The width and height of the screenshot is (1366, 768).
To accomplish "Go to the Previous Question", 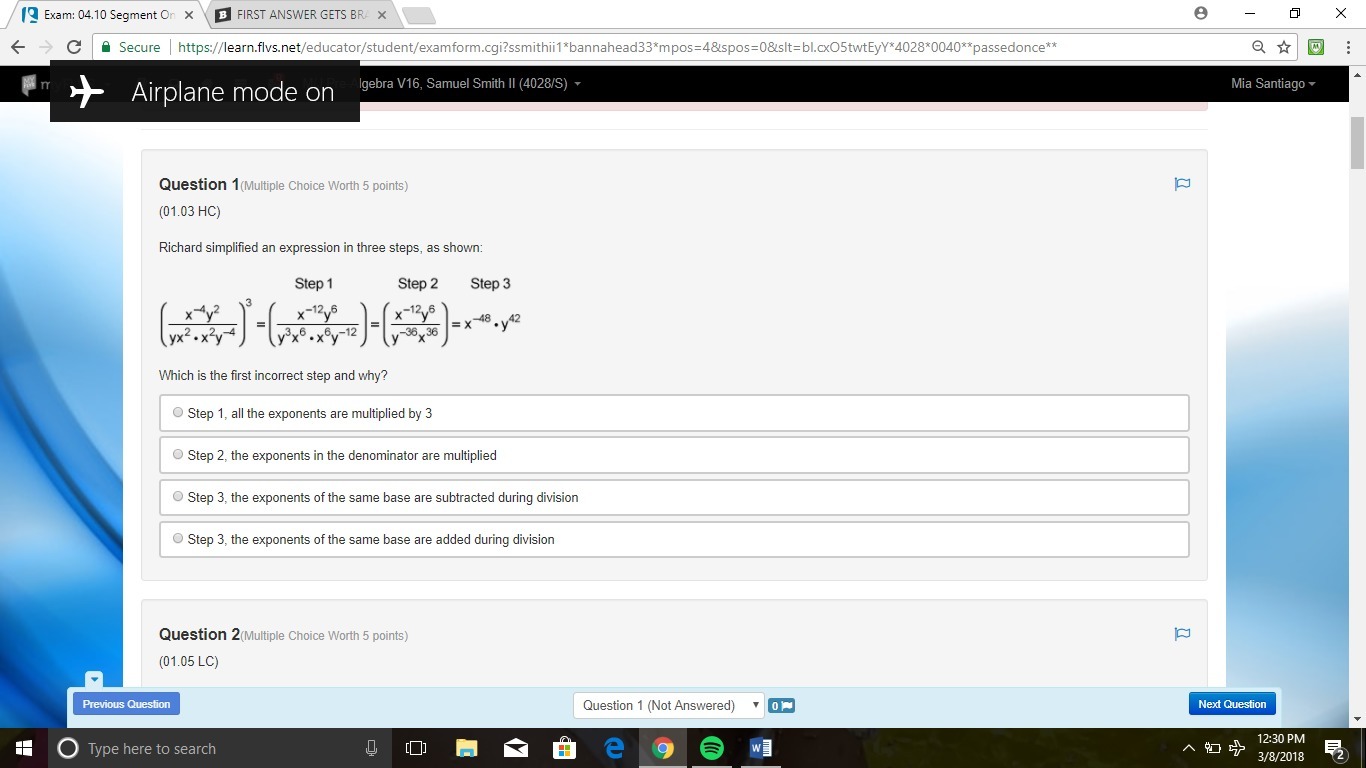I will tap(126, 704).
